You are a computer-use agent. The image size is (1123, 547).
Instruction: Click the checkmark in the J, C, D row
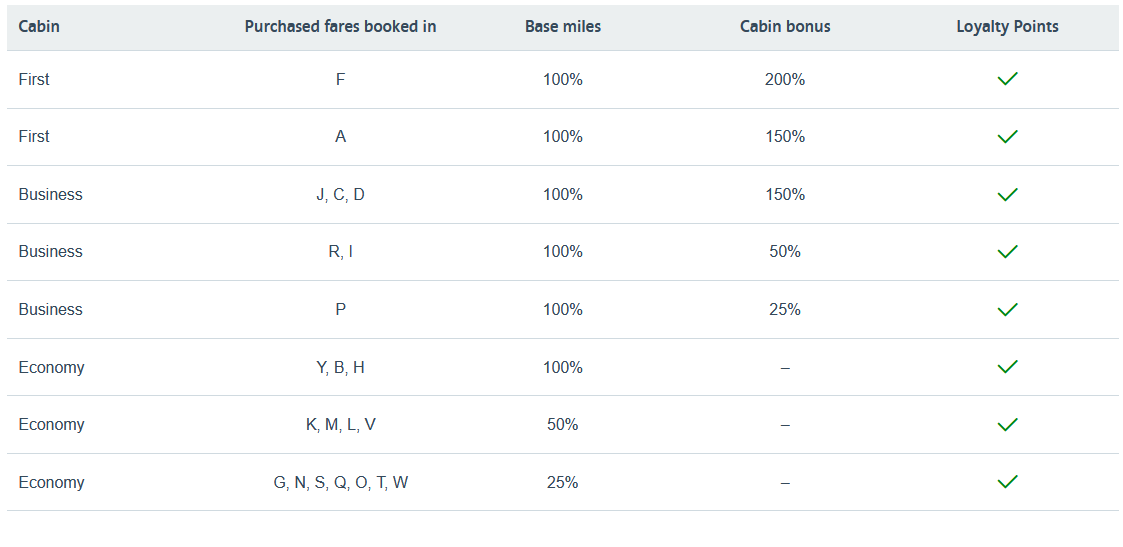(x=1007, y=194)
